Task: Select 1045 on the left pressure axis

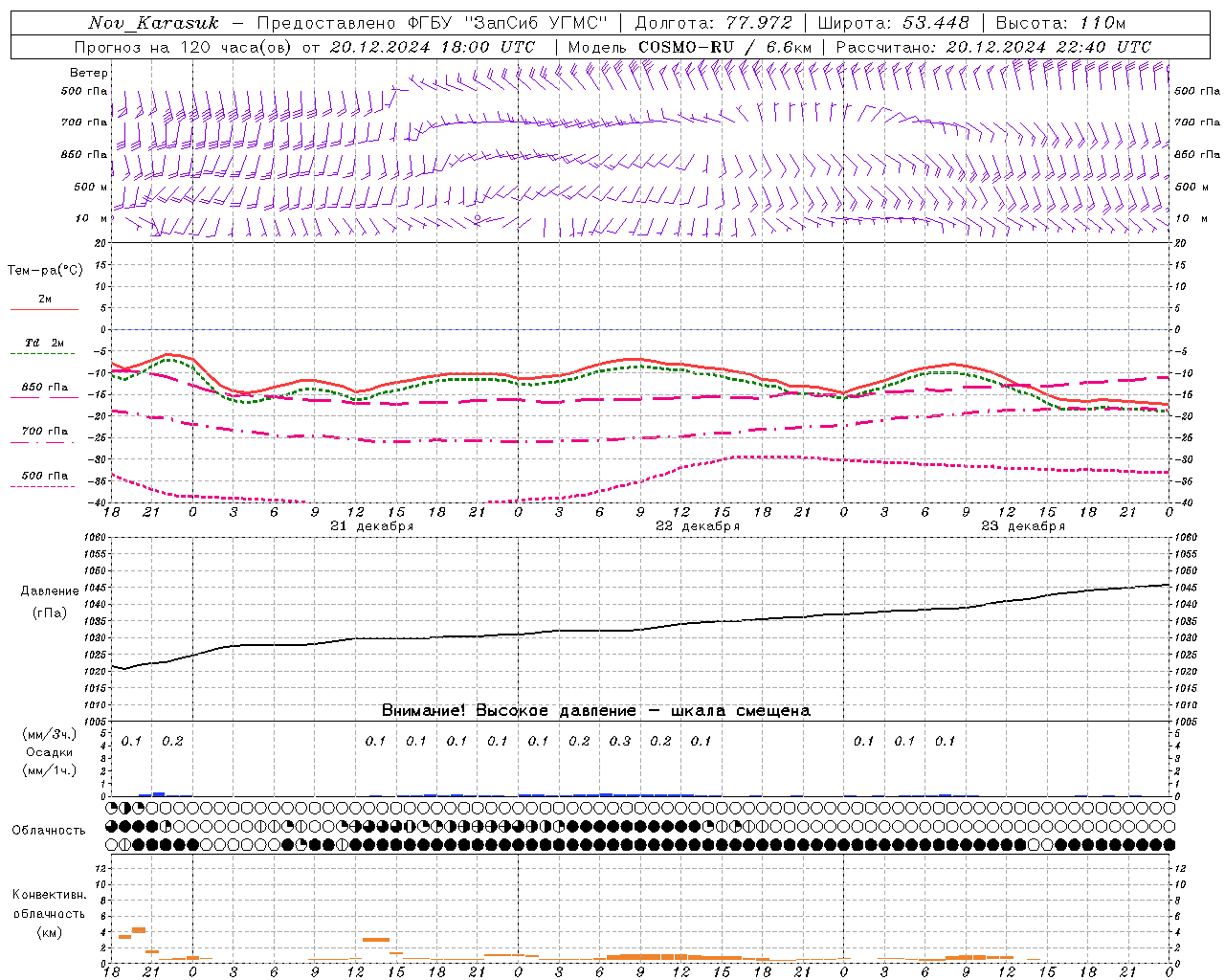Action: pyautogui.click(x=95, y=588)
